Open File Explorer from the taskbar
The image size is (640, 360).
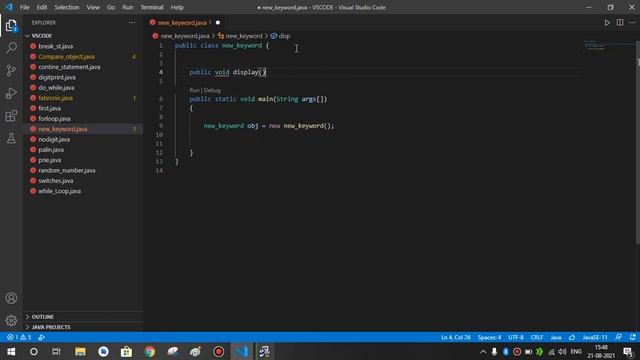pos(80,351)
